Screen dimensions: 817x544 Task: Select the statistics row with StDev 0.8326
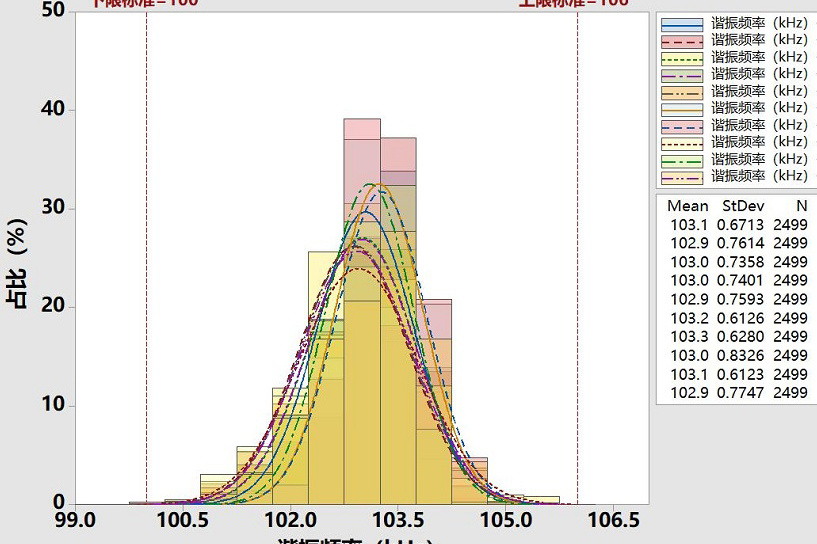click(738, 355)
